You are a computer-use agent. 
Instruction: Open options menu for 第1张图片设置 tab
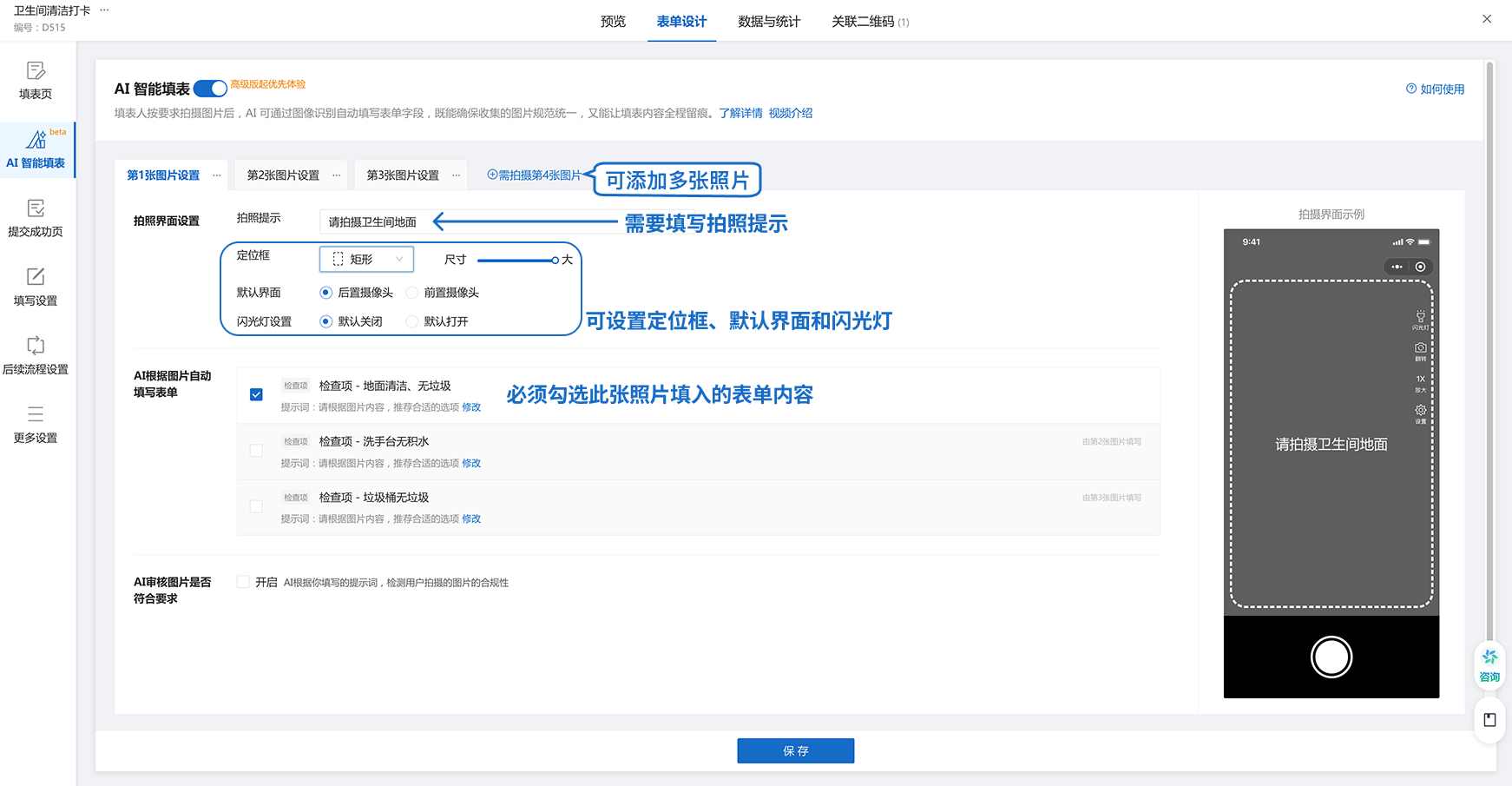pyautogui.click(x=216, y=175)
